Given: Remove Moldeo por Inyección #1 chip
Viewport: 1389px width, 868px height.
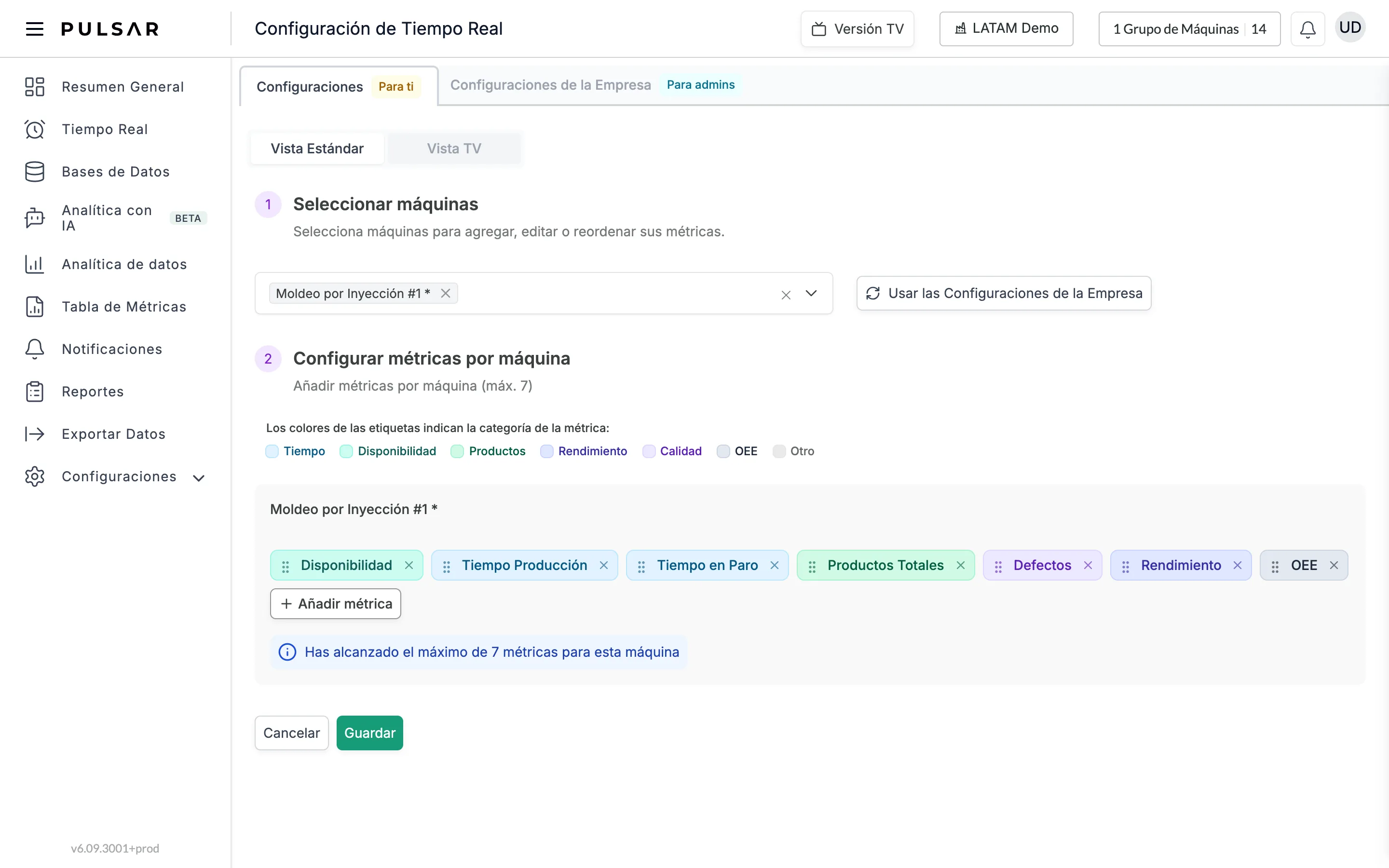Looking at the screenshot, I should click(446, 293).
